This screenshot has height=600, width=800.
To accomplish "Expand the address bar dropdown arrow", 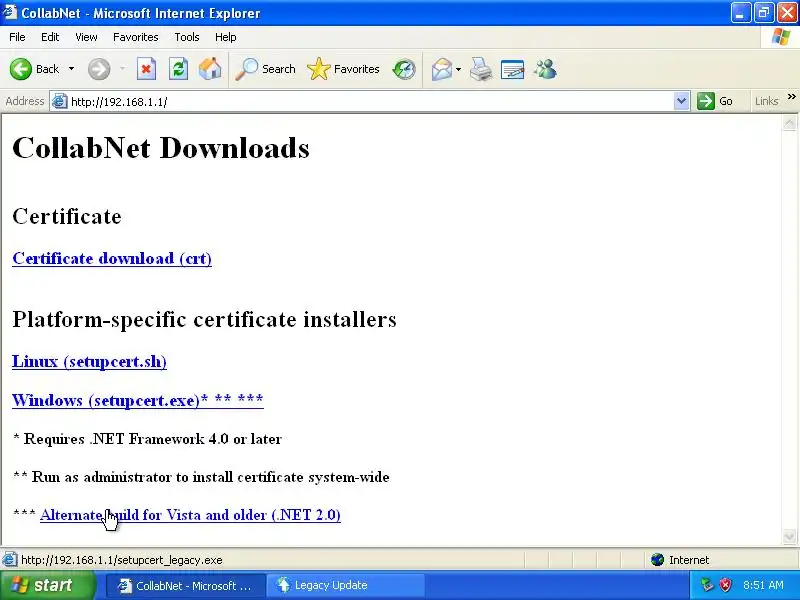I will click(681, 101).
